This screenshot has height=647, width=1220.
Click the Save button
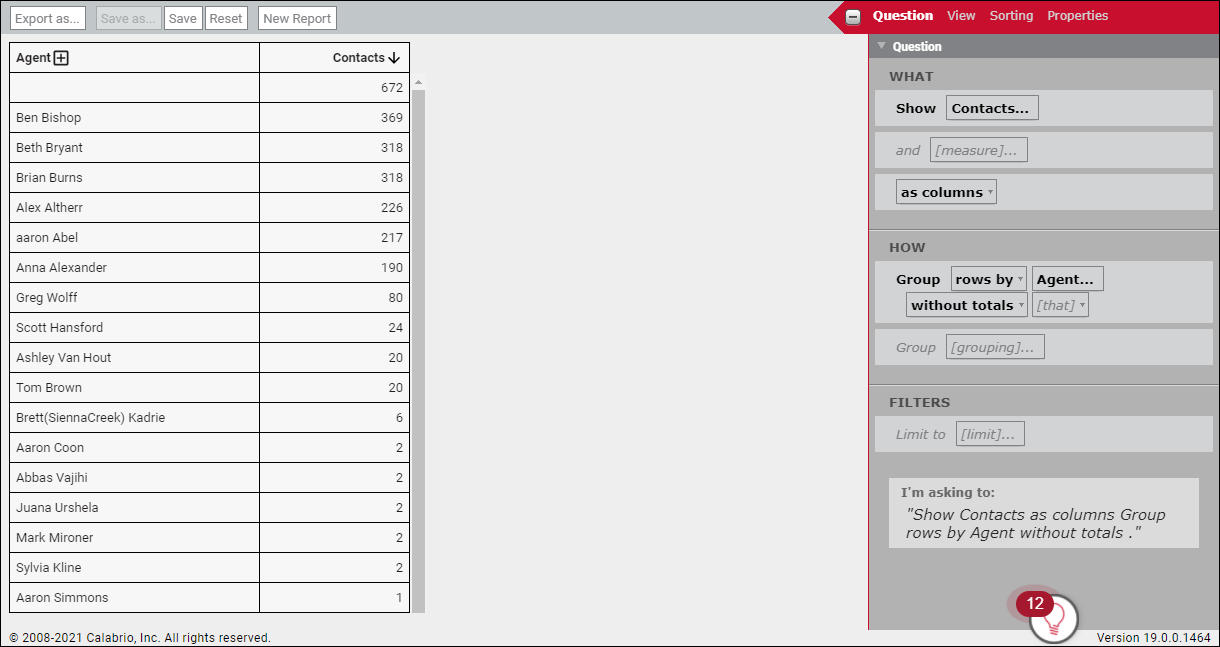(x=183, y=18)
